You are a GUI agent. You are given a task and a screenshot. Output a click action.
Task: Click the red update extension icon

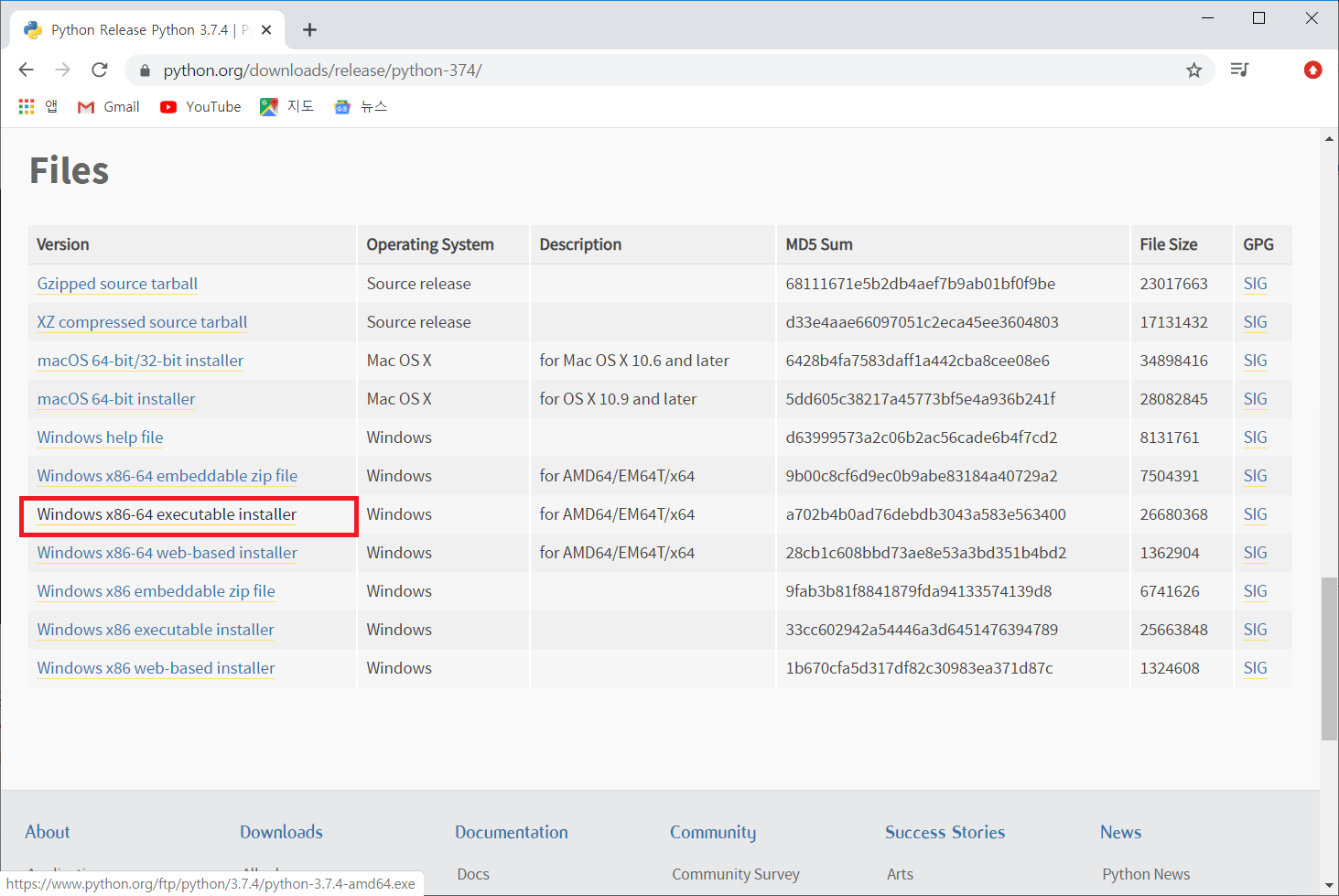[1312, 70]
